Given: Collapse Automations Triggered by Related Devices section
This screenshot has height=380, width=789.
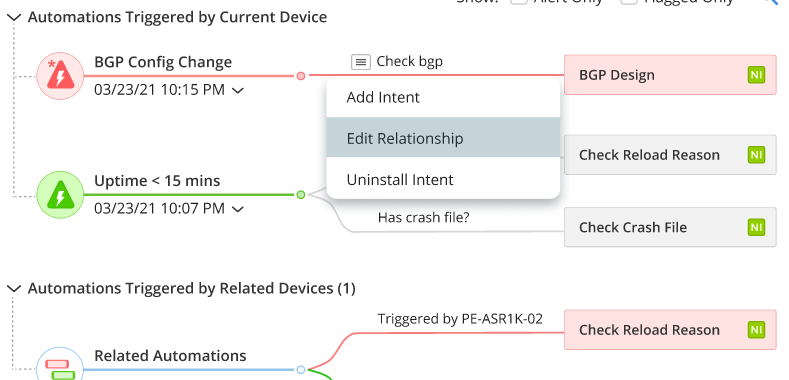Looking at the screenshot, I should (x=15, y=288).
